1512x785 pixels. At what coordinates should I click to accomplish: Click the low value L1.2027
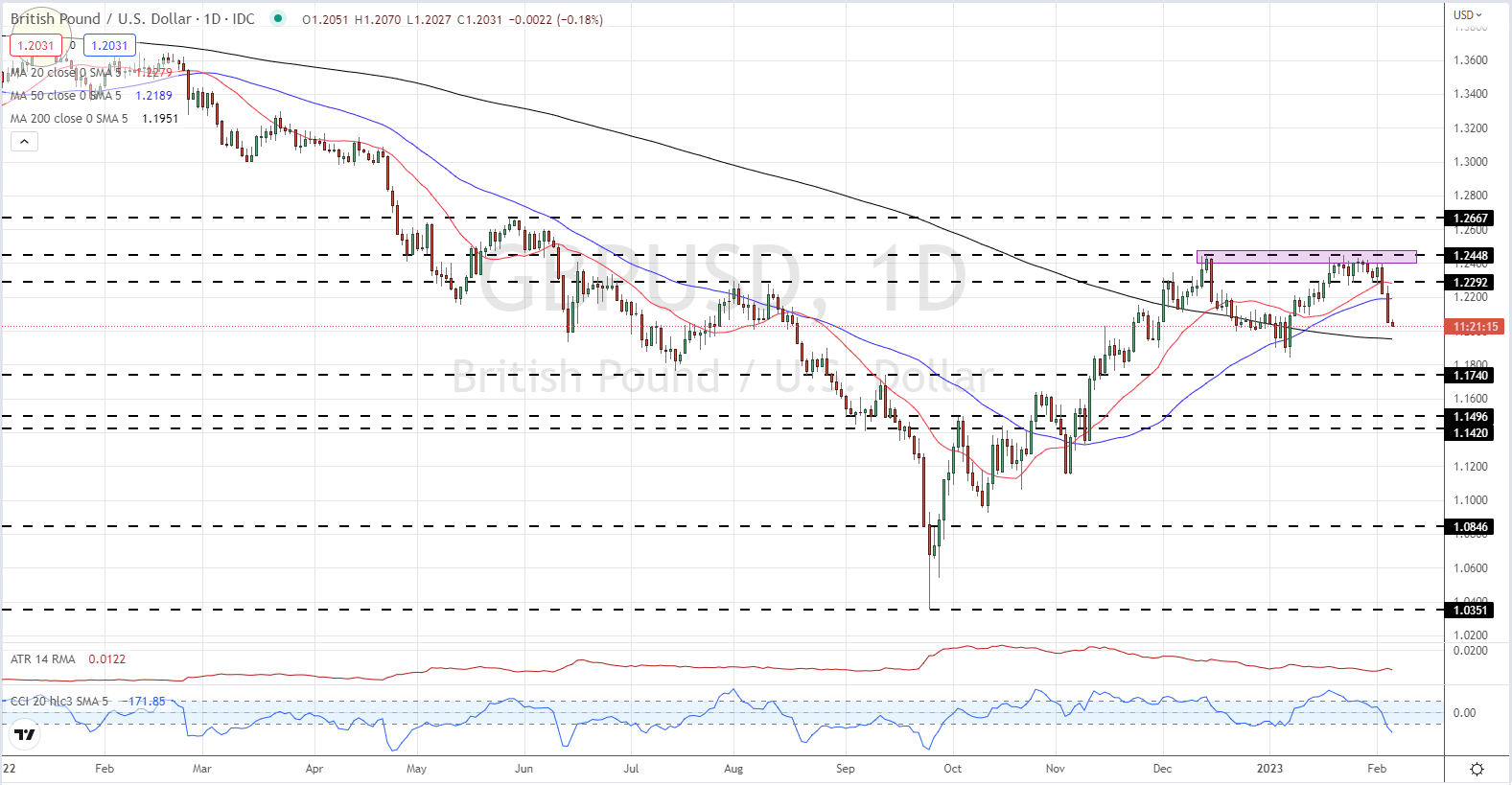click(x=428, y=19)
